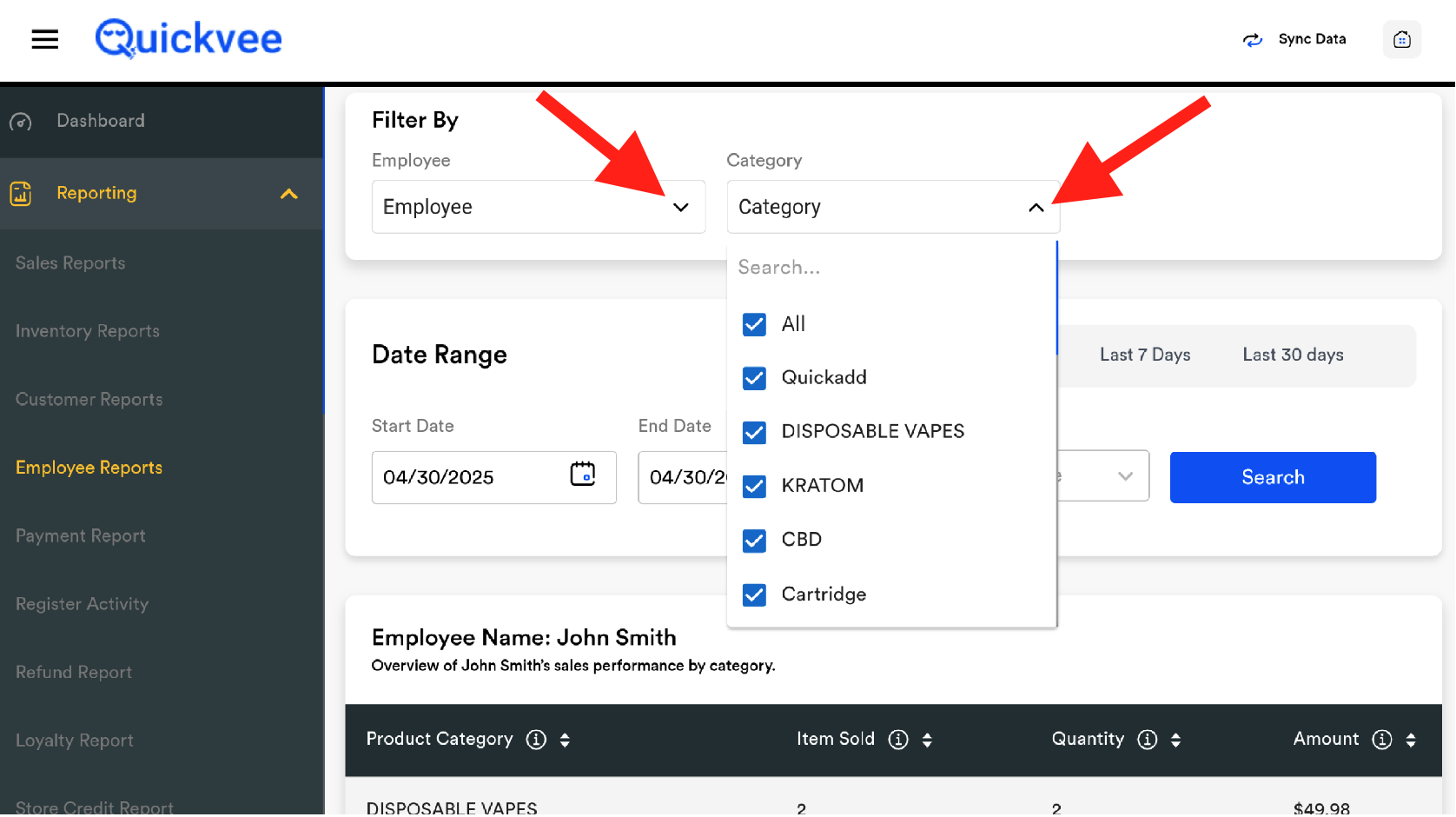
Task: Toggle the Quickadd category checkbox
Action: [754, 379]
